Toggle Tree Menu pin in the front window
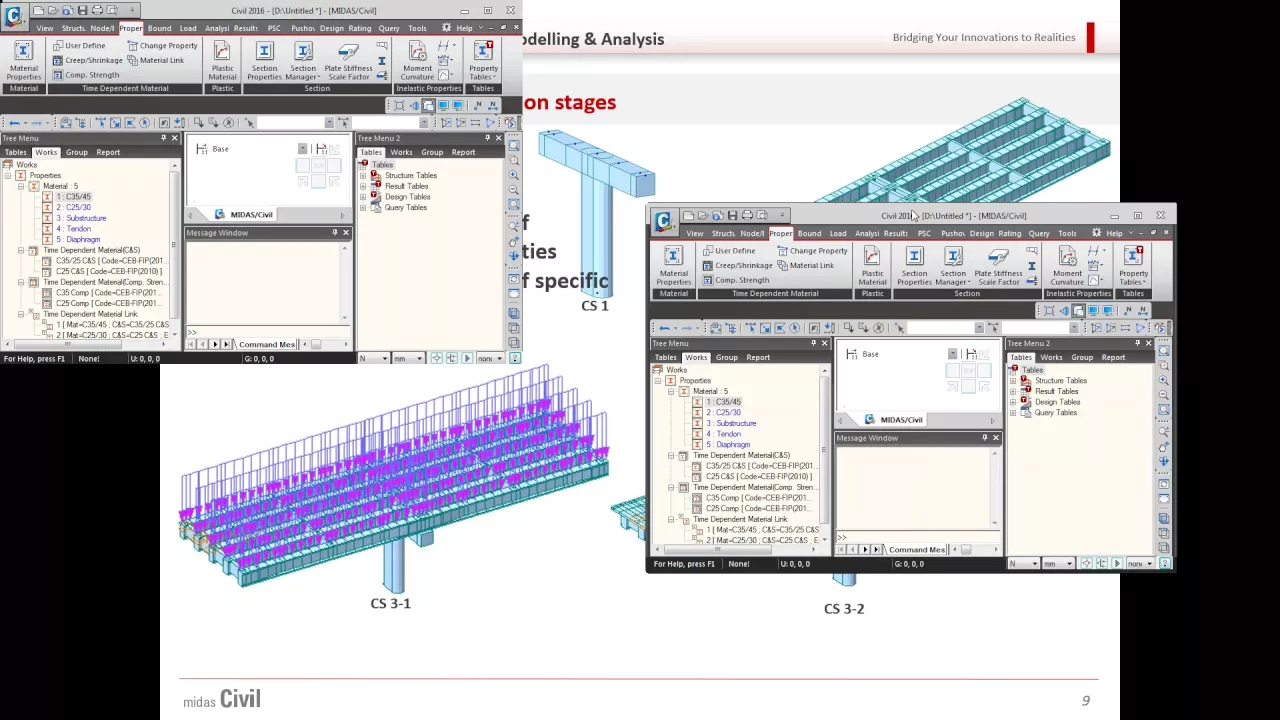1280x720 pixels. click(814, 343)
